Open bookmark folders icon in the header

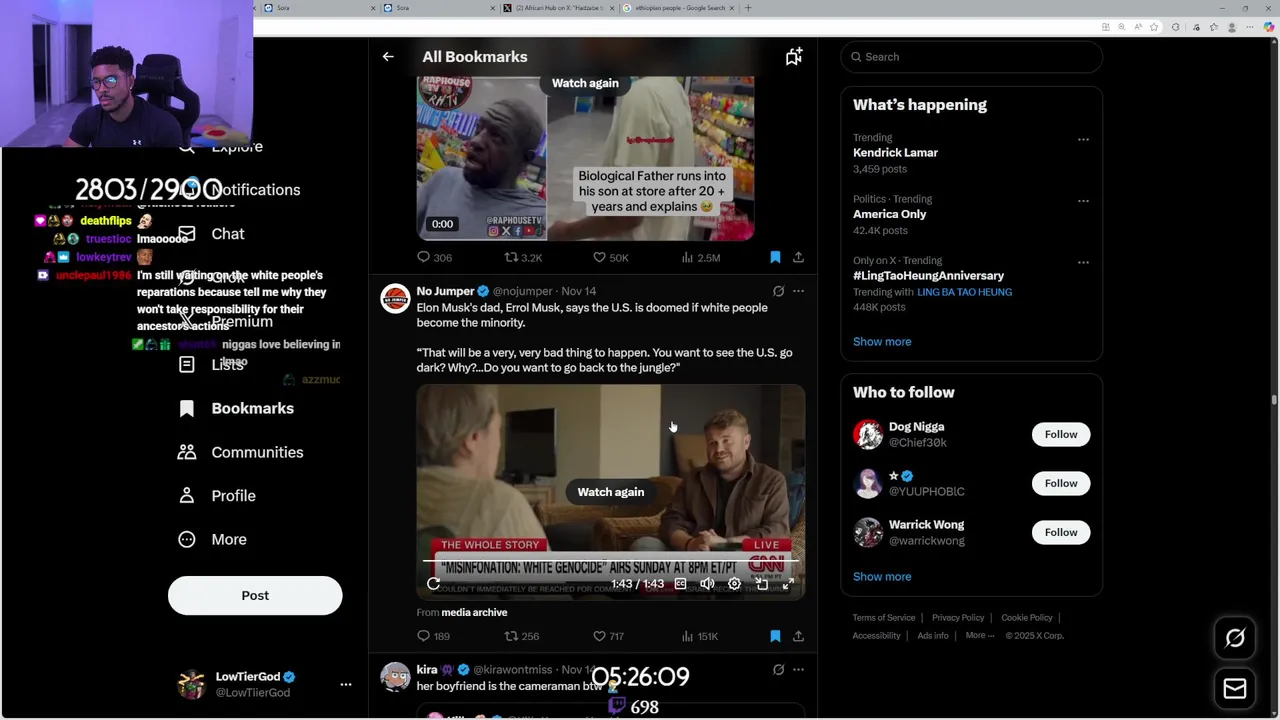pyautogui.click(x=793, y=57)
